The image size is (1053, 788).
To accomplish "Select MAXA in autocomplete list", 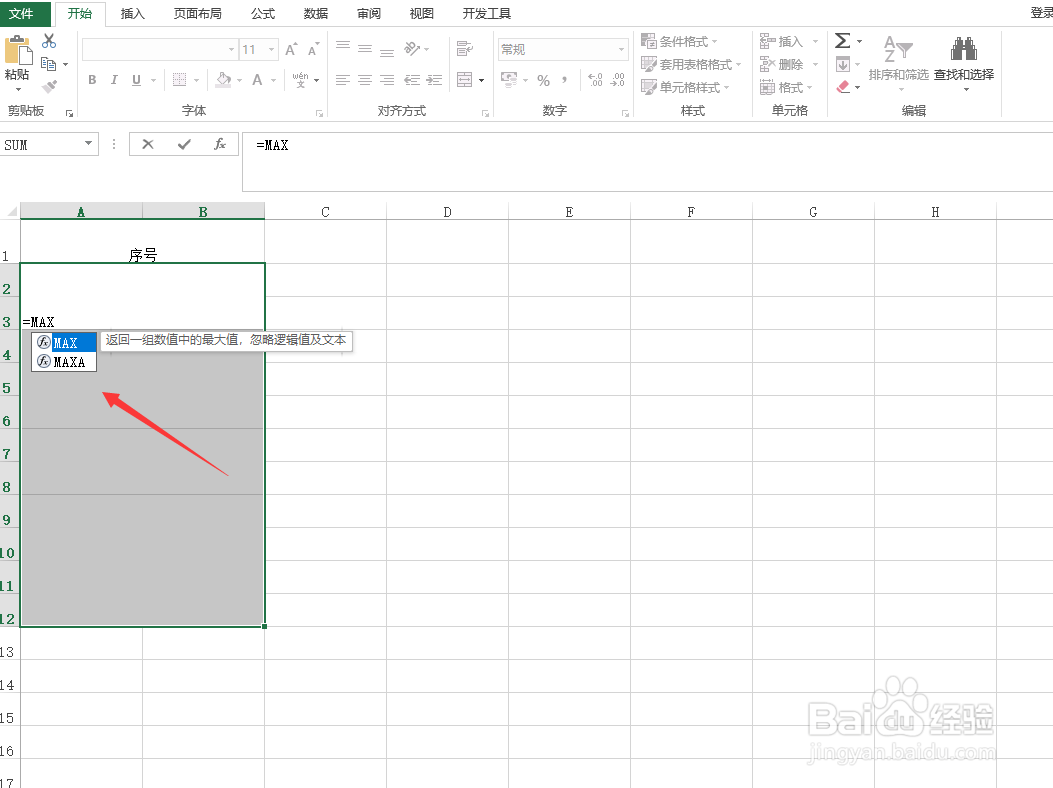I will (64, 362).
